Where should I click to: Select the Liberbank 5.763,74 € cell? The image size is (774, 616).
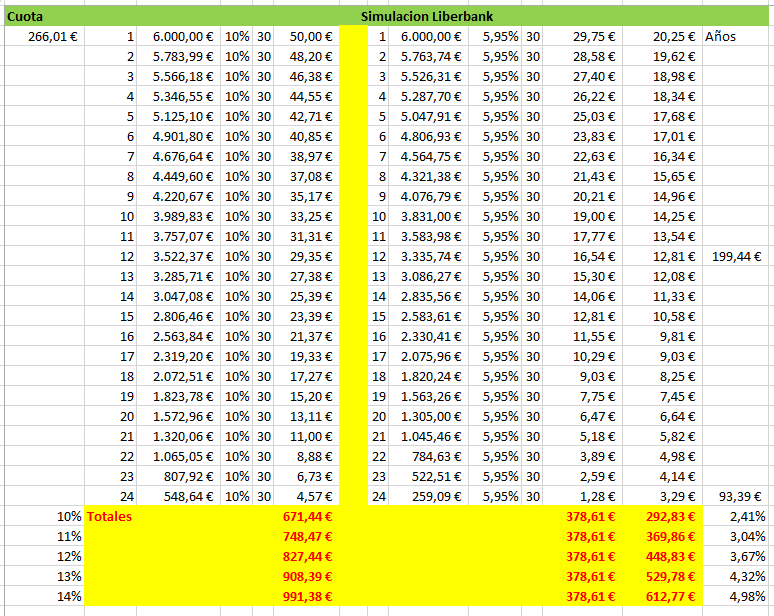pyautogui.click(x=428, y=56)
